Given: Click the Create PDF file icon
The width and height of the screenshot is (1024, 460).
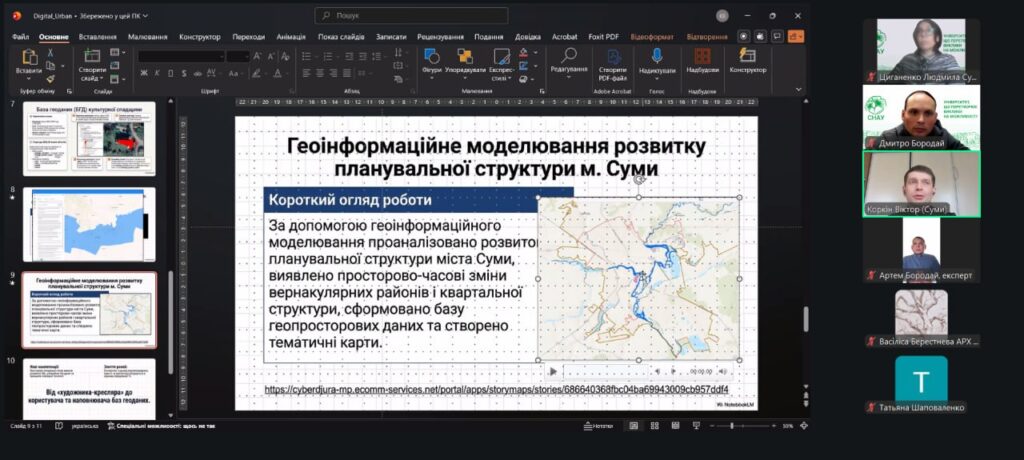Looking at the screenshot, I should 612,59.
